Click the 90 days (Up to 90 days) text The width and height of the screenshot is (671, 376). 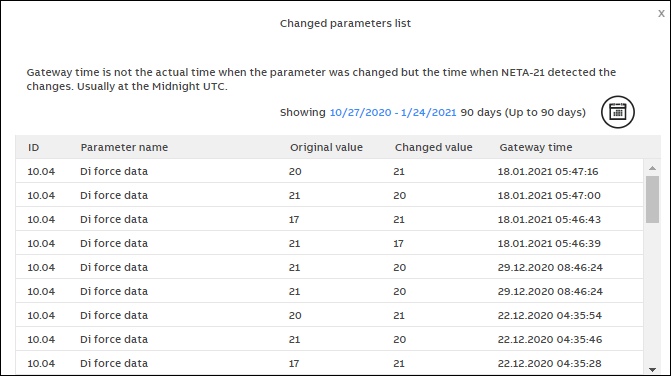coord(523,113)
